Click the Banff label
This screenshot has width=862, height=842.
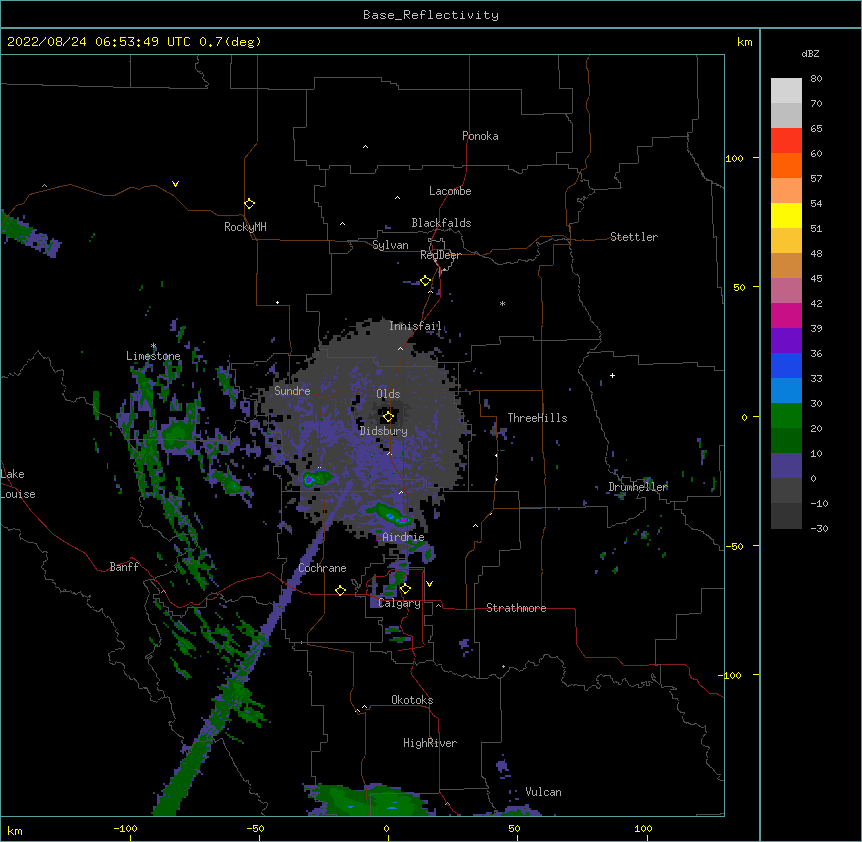124,567
